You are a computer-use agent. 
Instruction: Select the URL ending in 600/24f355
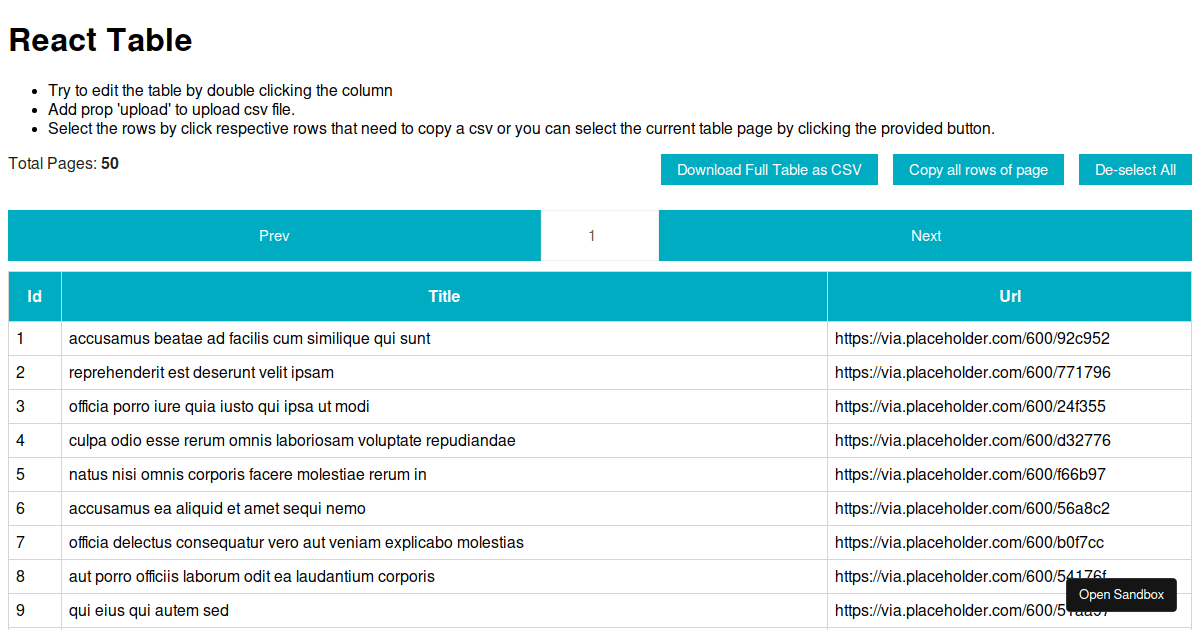[x=970, y=407]
